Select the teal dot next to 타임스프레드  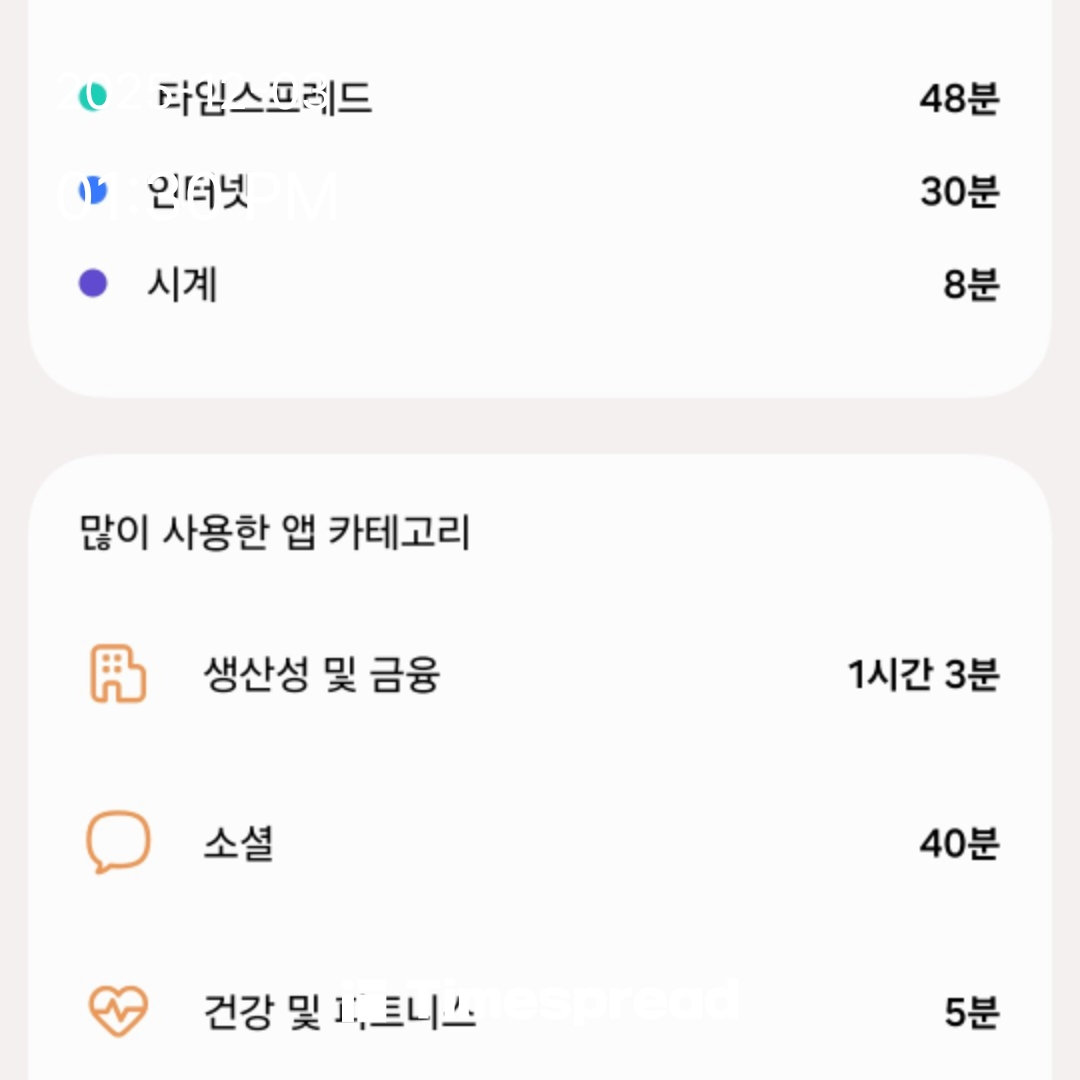(x=92, y=98)
